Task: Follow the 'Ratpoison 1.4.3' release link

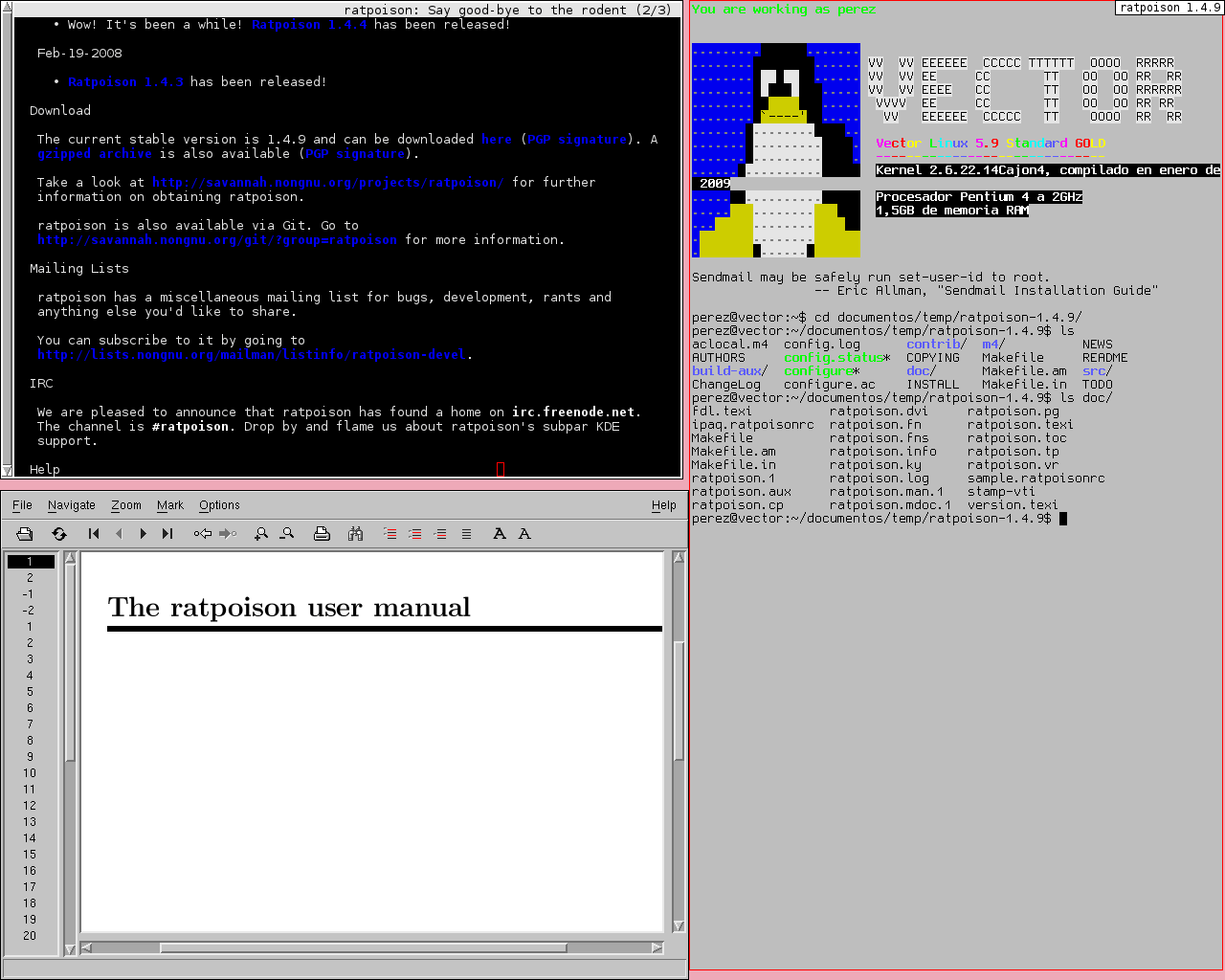Action: [x=125, y=82]
